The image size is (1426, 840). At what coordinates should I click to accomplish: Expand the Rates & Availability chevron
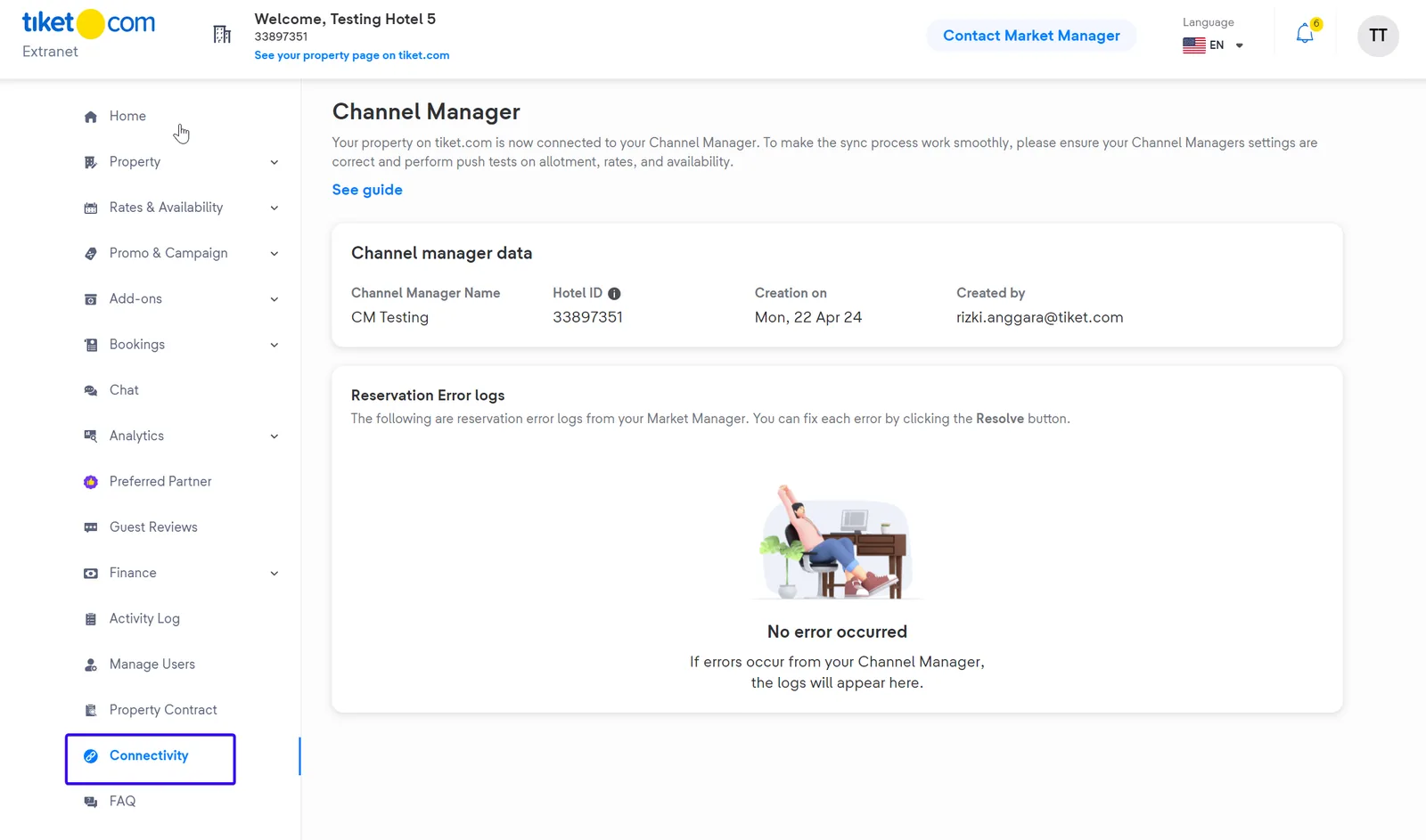pos(275,208)
